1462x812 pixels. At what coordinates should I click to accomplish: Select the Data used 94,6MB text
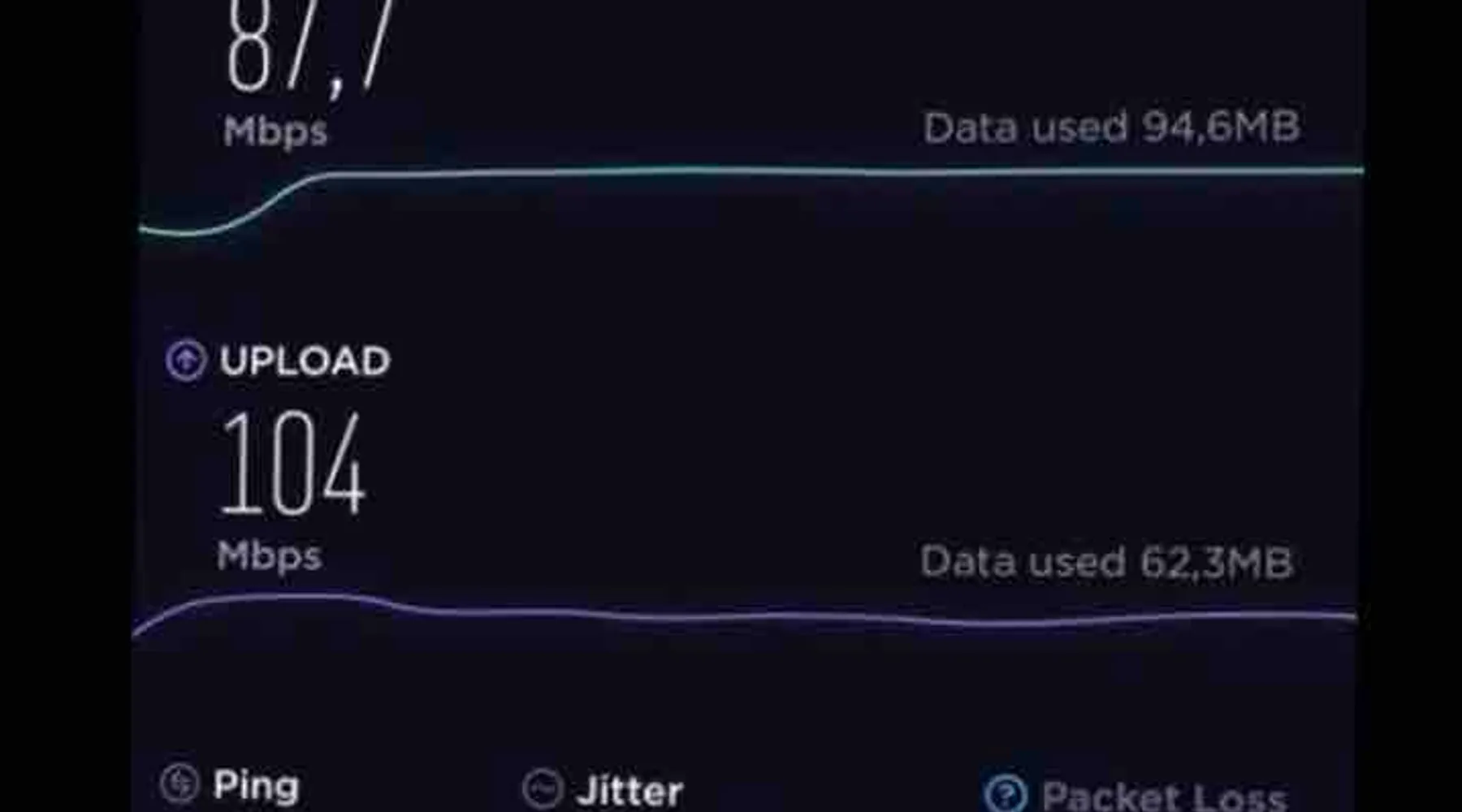1111,127
